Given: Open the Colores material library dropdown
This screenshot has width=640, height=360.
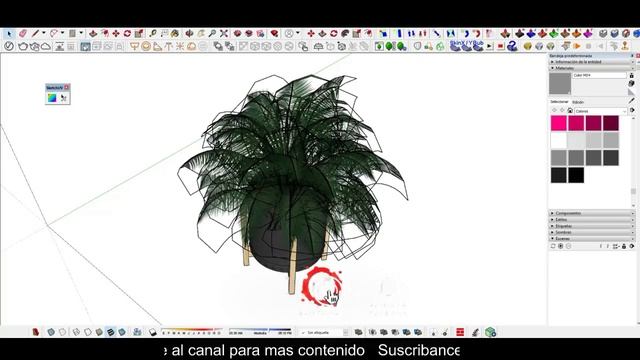Looking at the screenshot, I should tap(600, 111).
